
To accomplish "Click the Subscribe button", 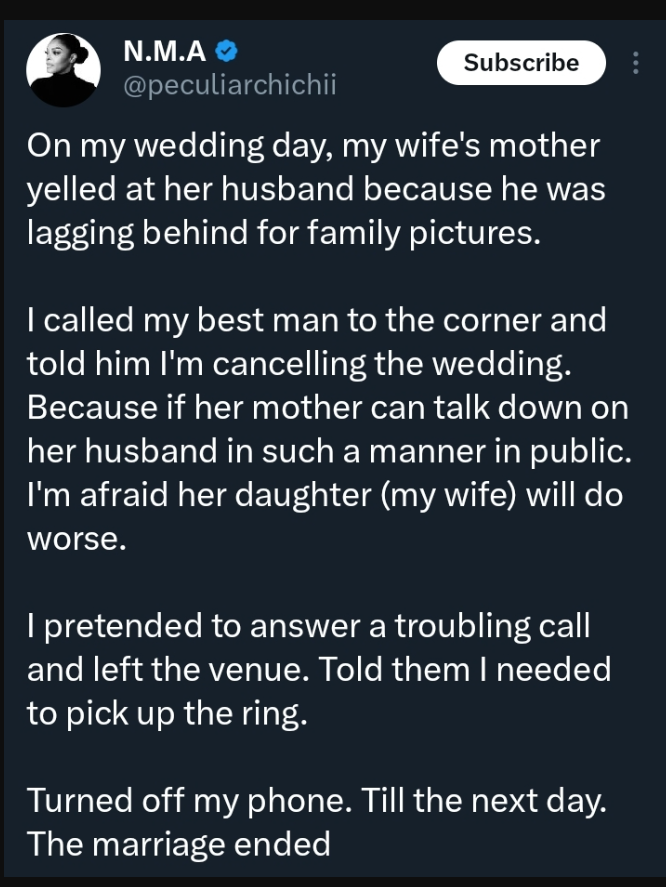I will coord(521,63).
